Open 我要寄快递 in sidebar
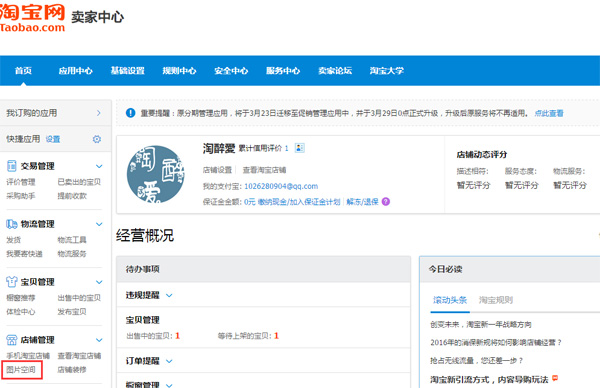 pyautogui.click(x=24, y=254)
